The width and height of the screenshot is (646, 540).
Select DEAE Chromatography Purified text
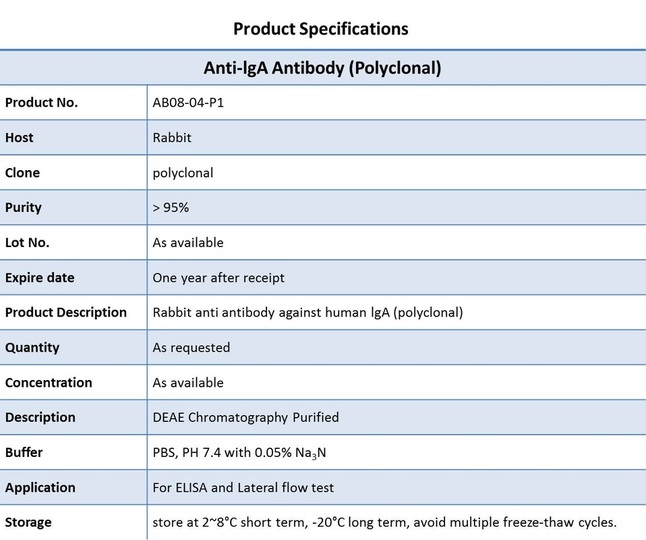246,418
